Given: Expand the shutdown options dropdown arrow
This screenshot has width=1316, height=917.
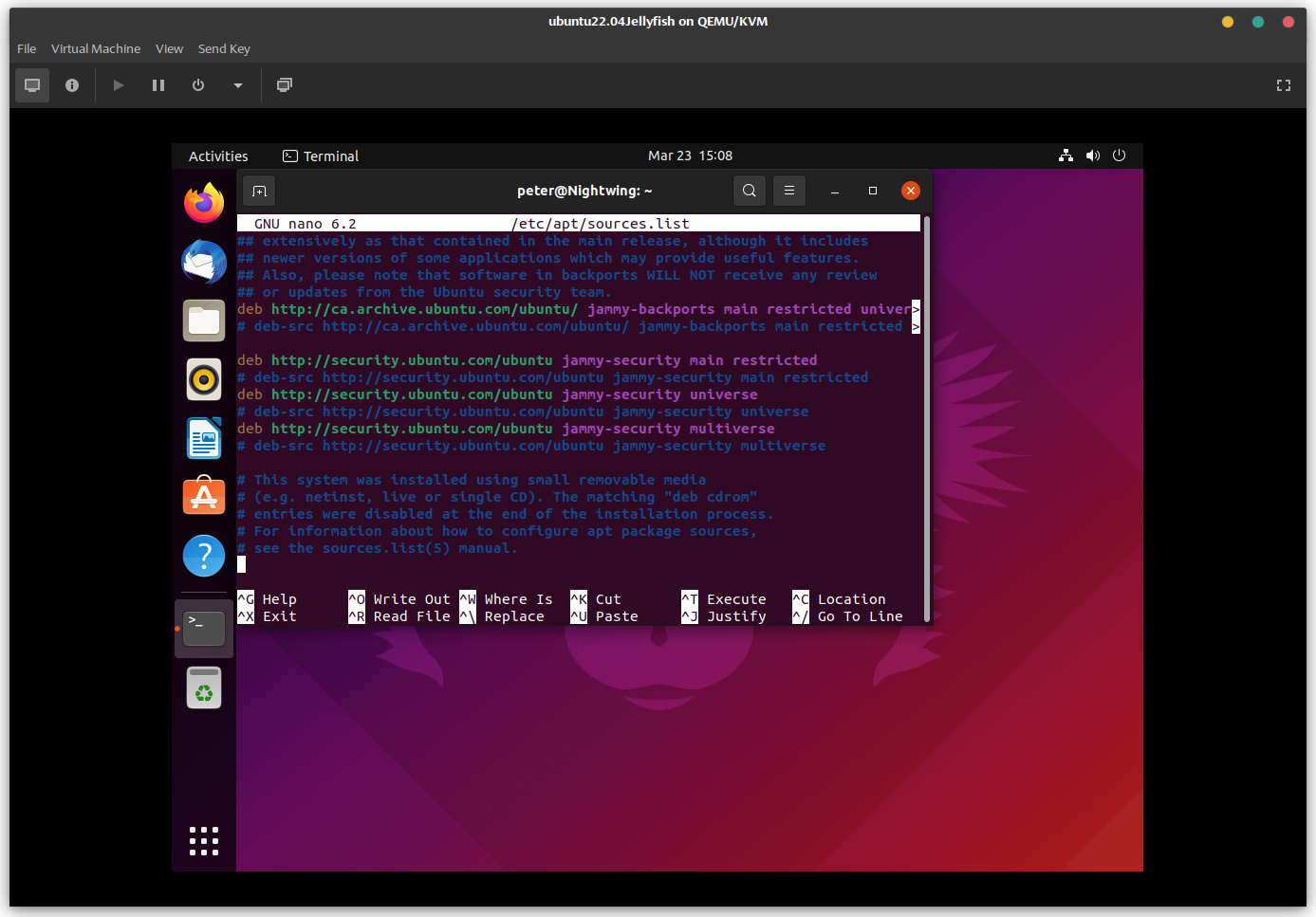Looking at the screenshot, I should click(238, 85).
